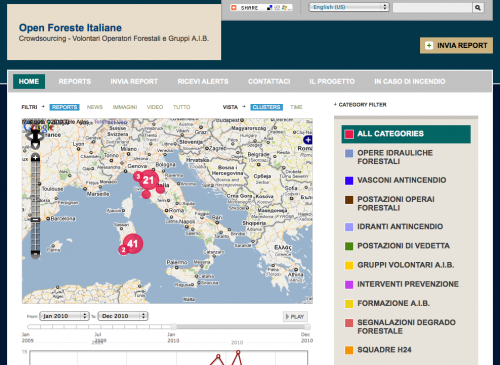Open the Ricevi Alerts page
The height and width of the screenshot is (365, 500).
click(x=203, y=81)
